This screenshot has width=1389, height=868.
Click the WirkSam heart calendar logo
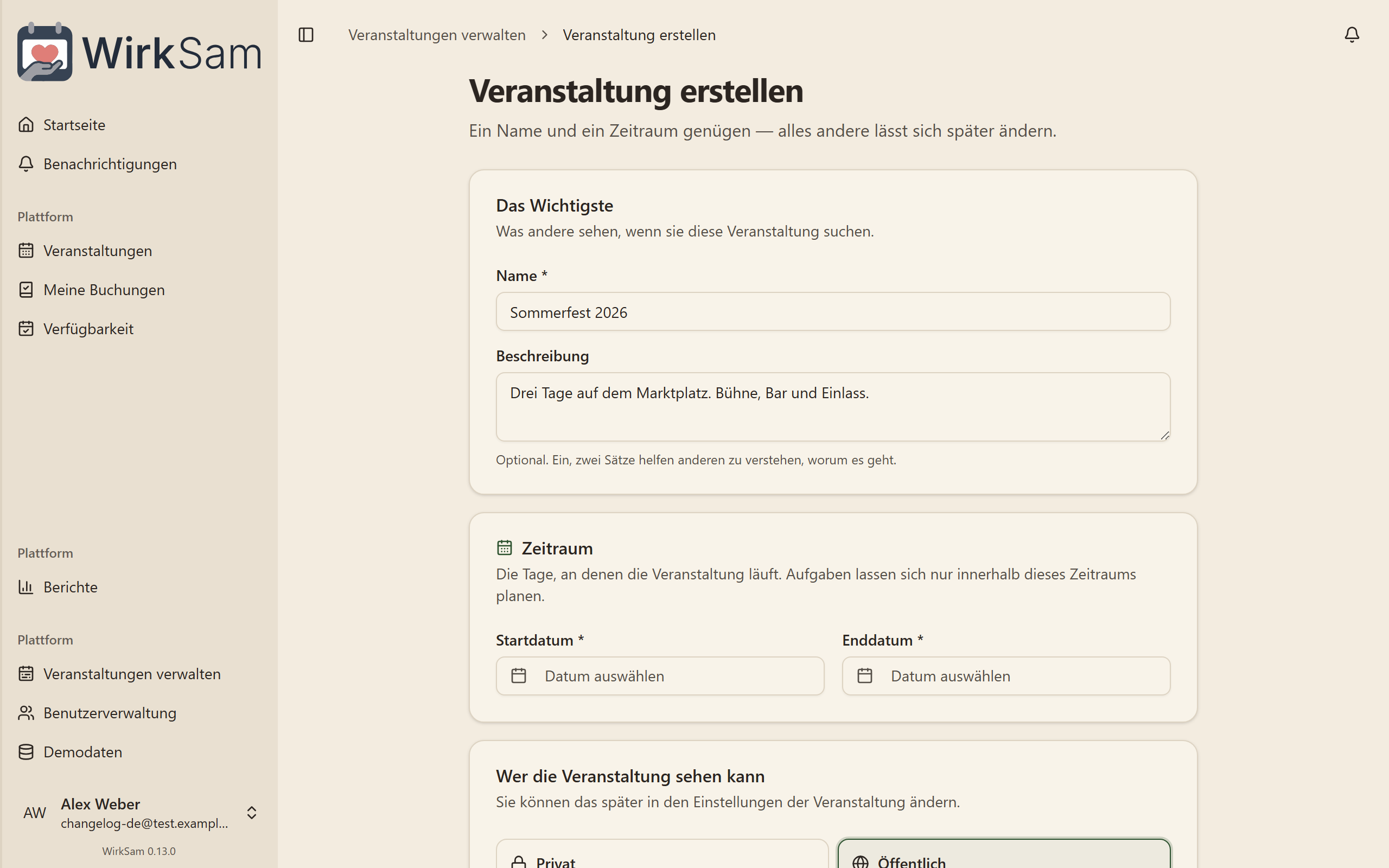(45, 52)
